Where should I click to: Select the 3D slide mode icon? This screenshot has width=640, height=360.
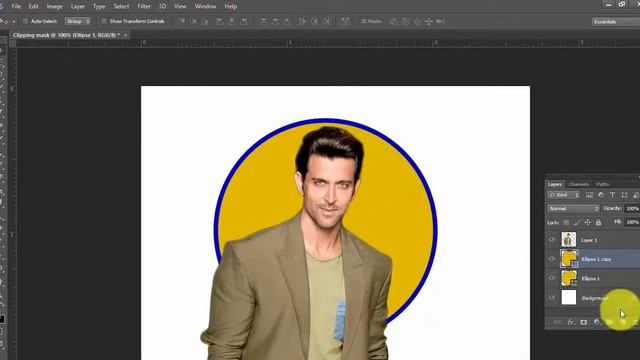point(429,21)
